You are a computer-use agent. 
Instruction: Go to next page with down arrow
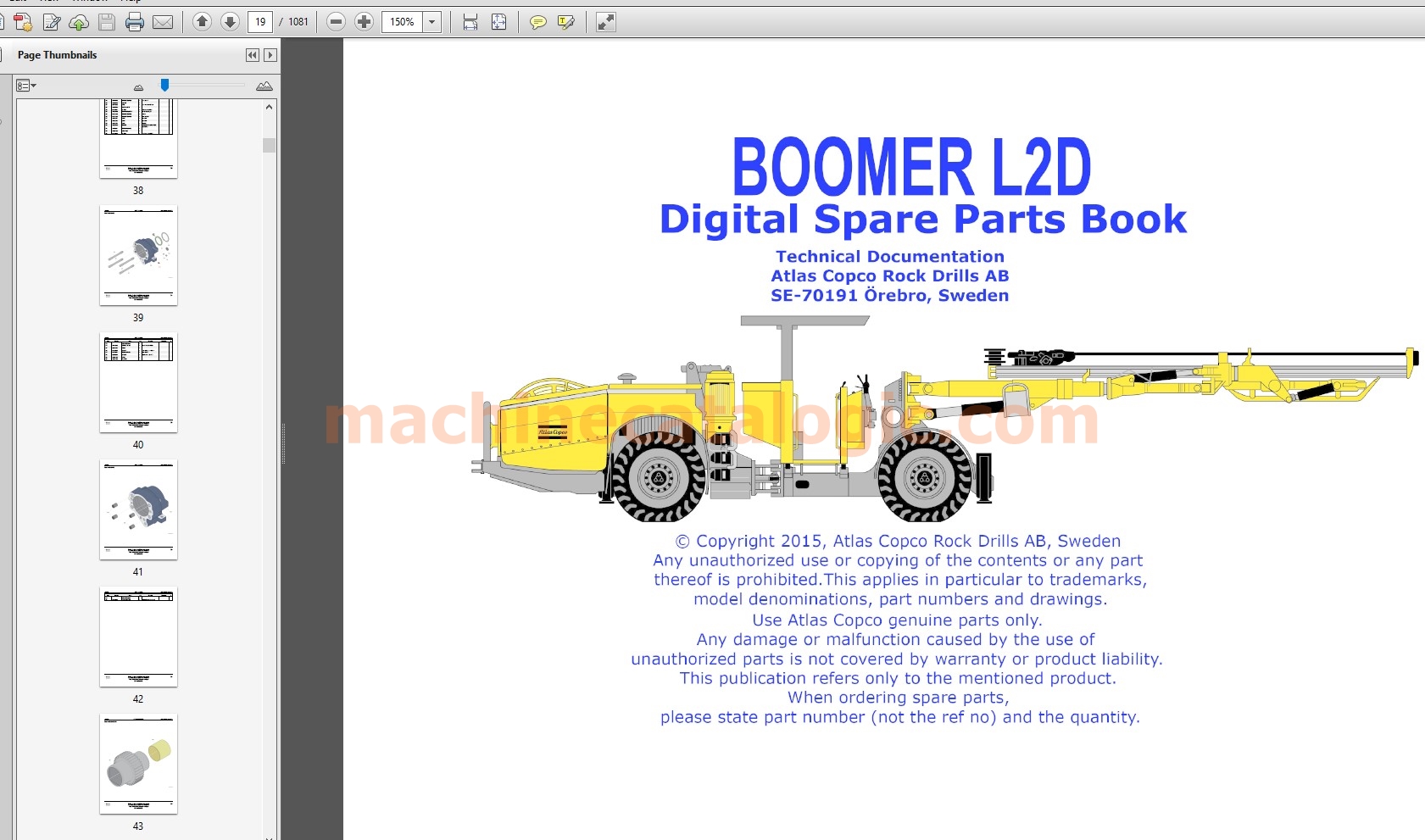click(230, 22)
